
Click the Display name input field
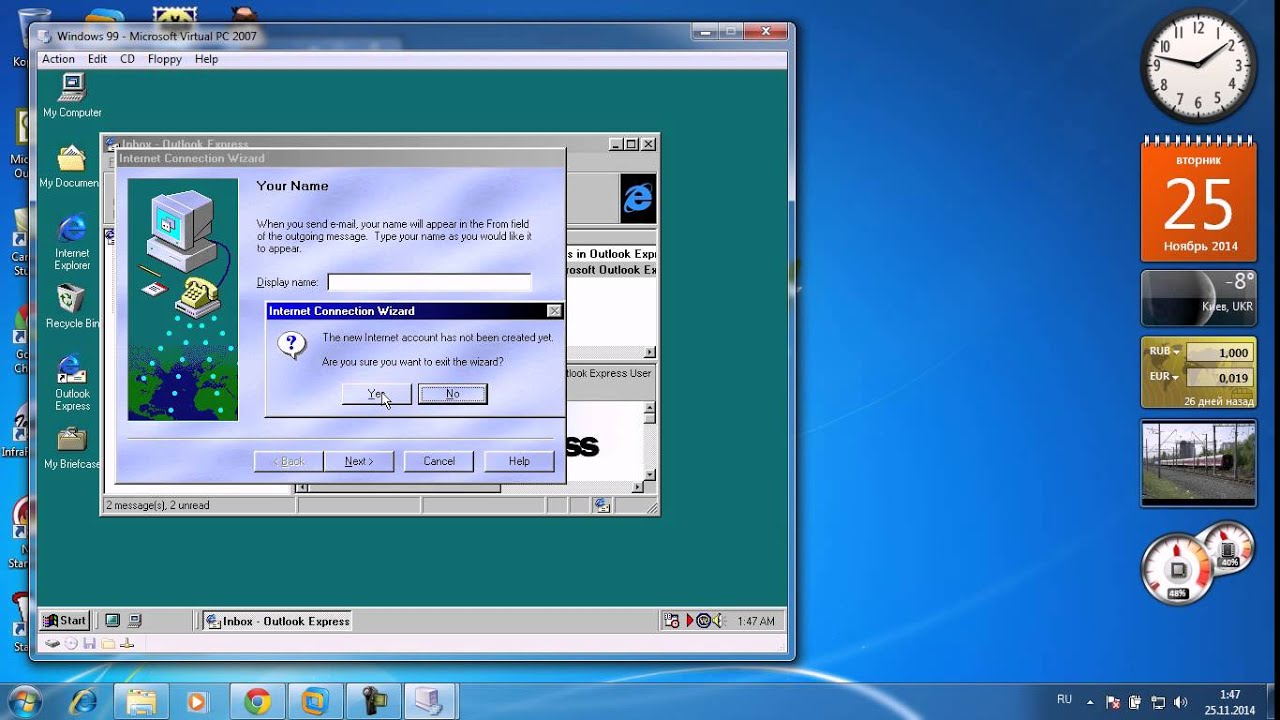(x=429, y=282)
